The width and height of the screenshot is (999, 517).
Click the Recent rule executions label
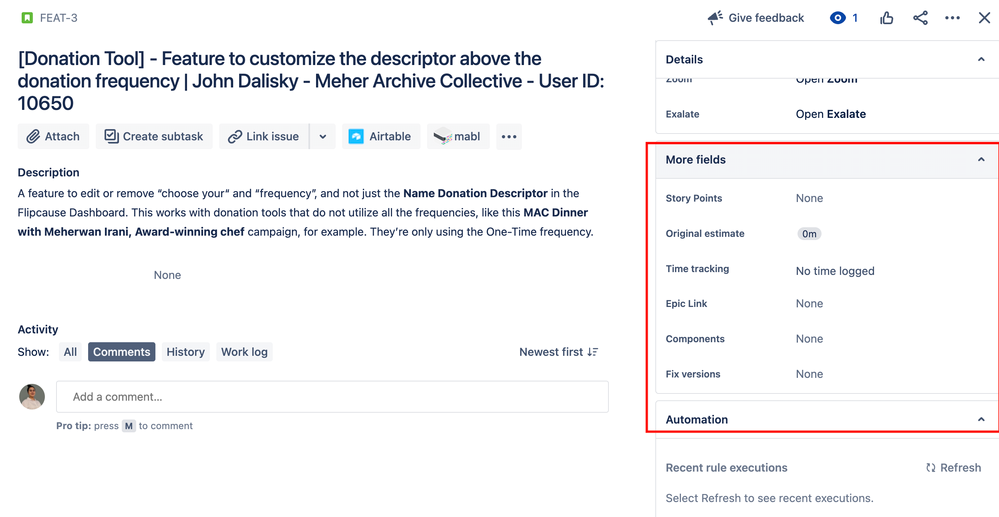tap(726, 468)
